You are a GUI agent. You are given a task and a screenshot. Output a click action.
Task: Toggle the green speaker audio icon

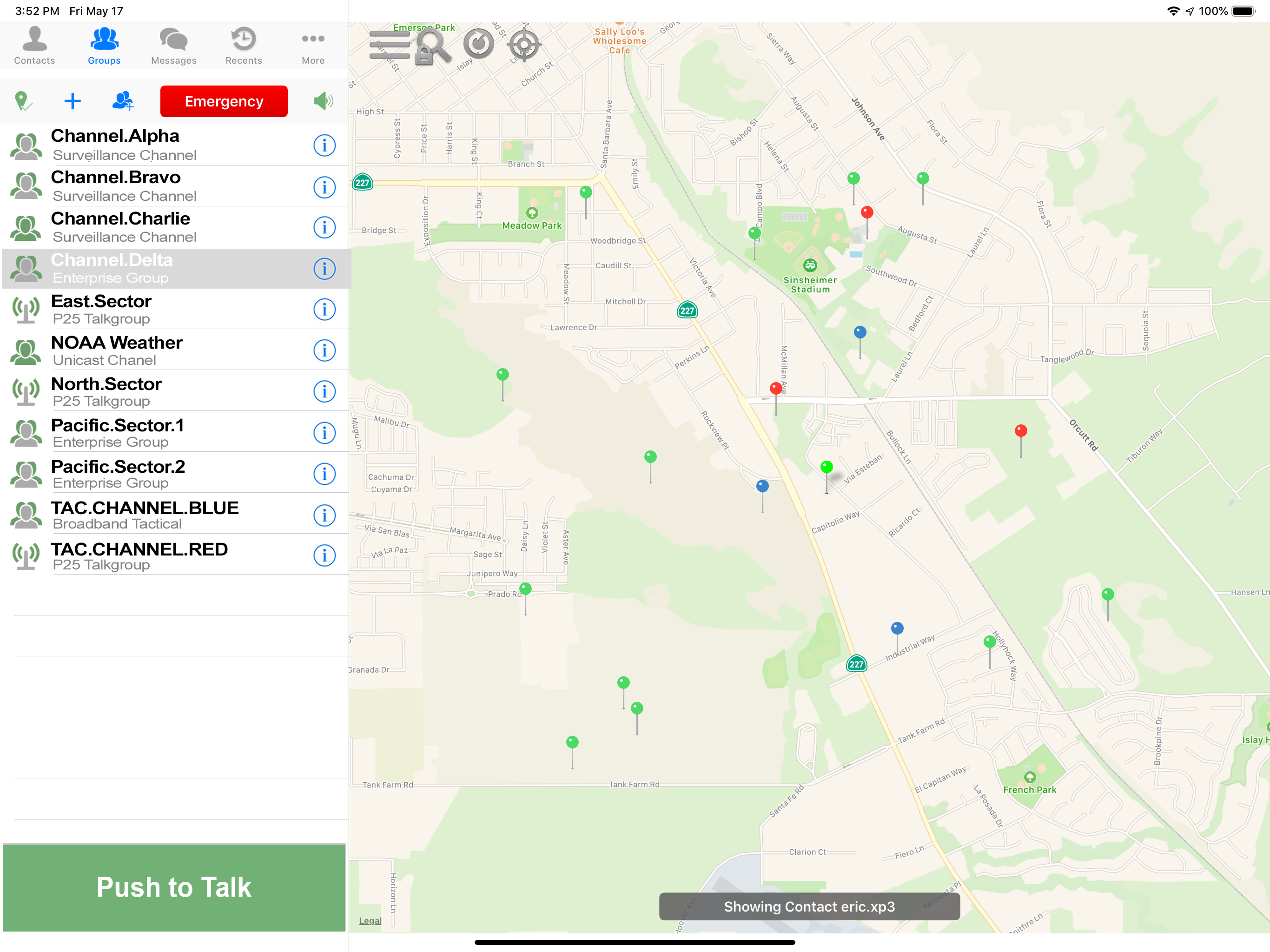point(323,101)
